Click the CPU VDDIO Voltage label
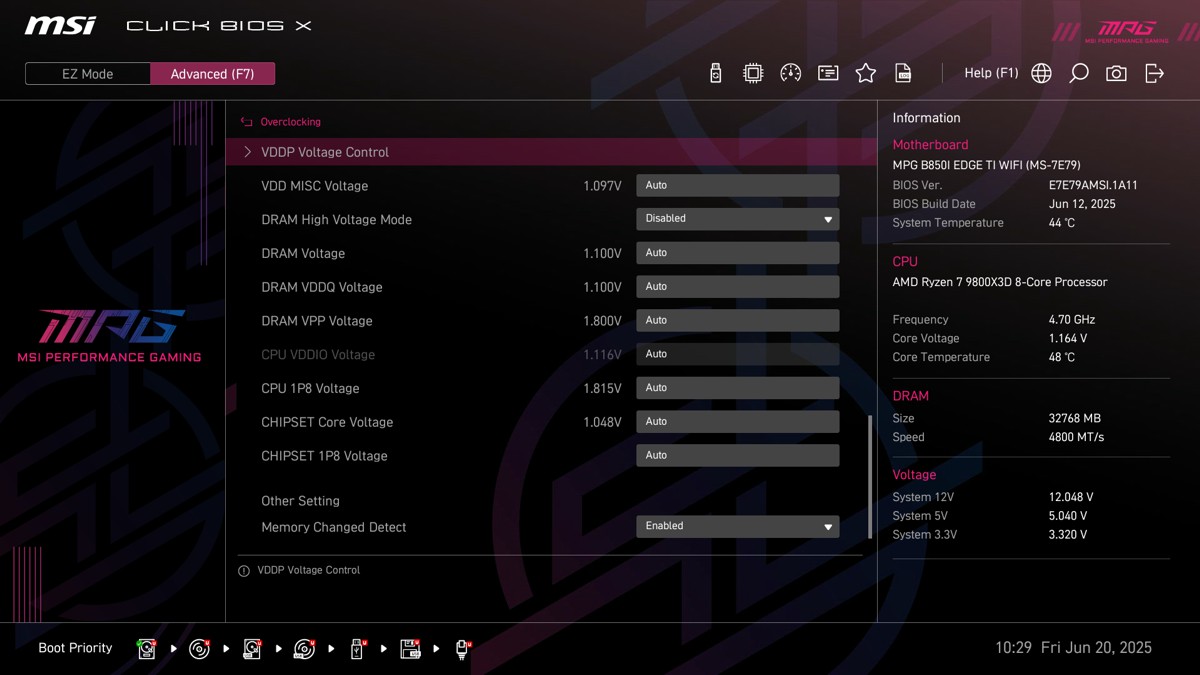Viewport: 1200px width, 675px height. click(318, 355)
